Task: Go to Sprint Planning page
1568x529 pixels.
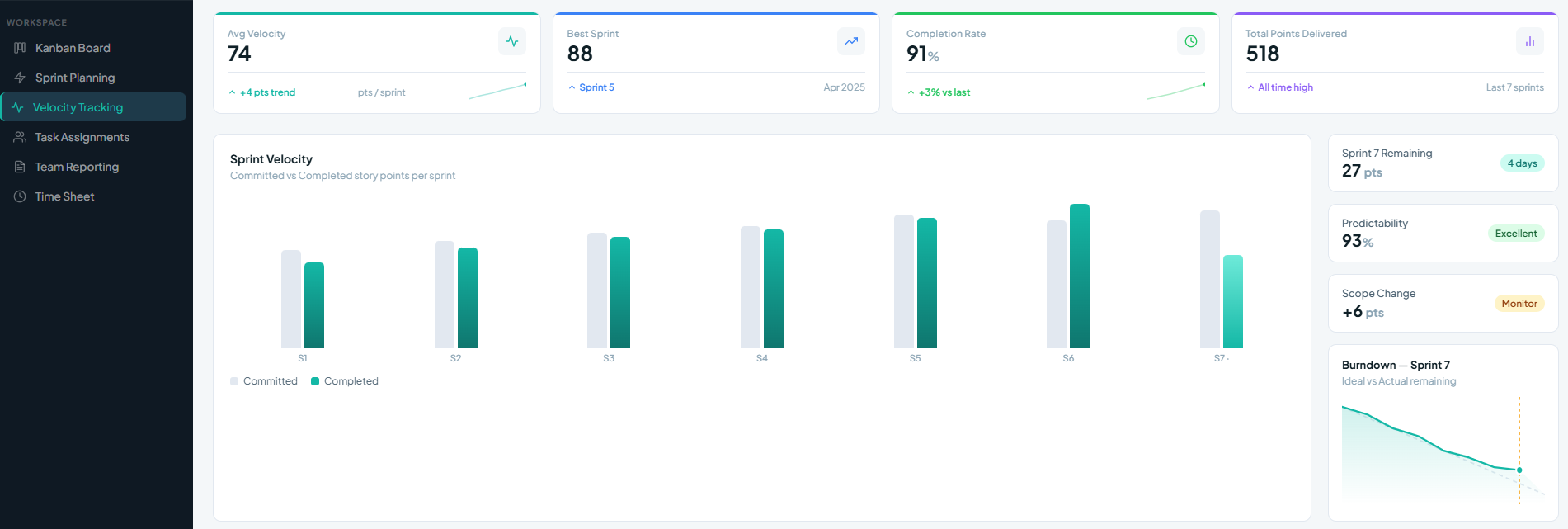Action: pyautogui.click(x=74, y=78)
